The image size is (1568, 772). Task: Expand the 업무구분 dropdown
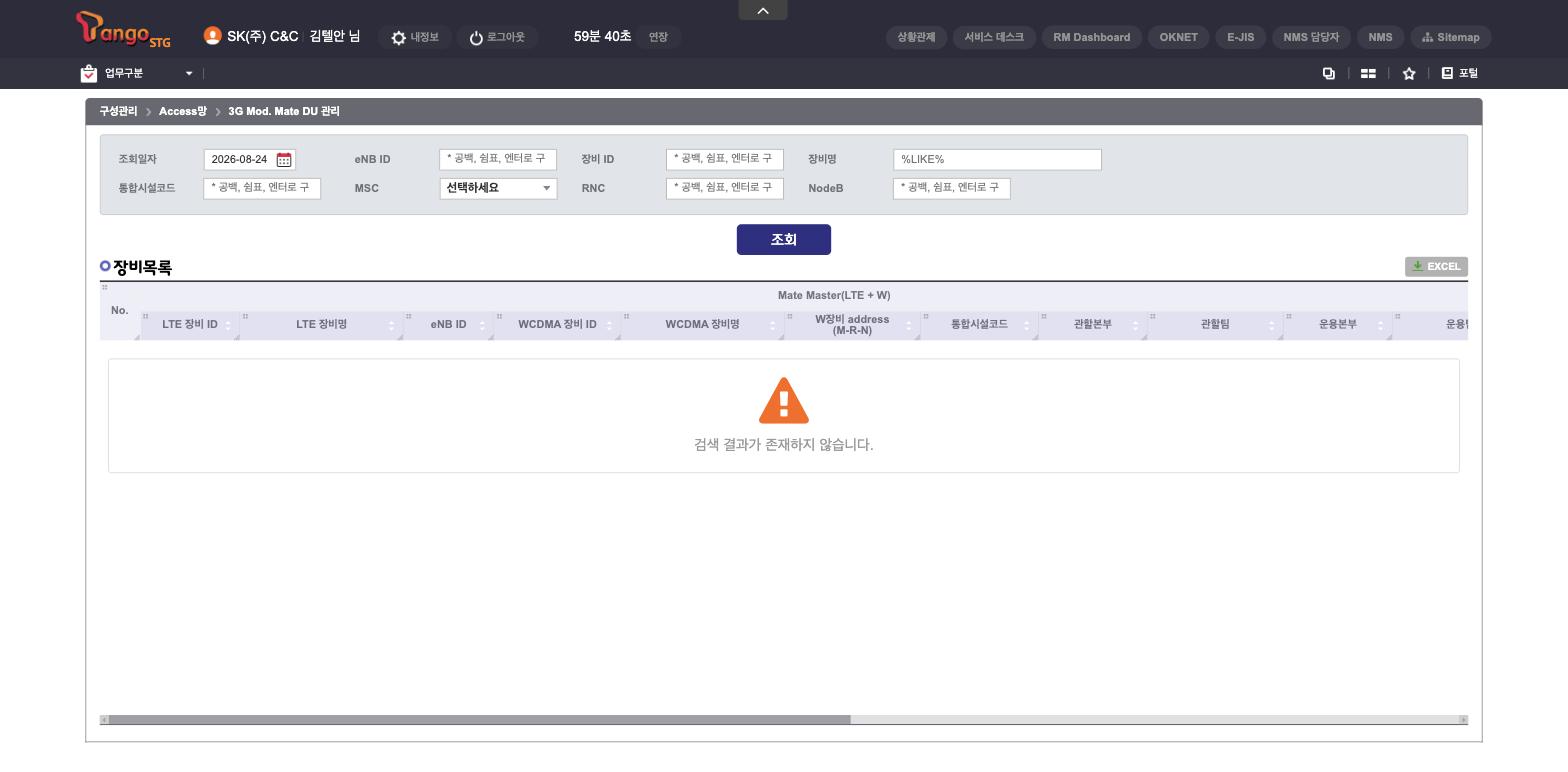tap(136, 73)
